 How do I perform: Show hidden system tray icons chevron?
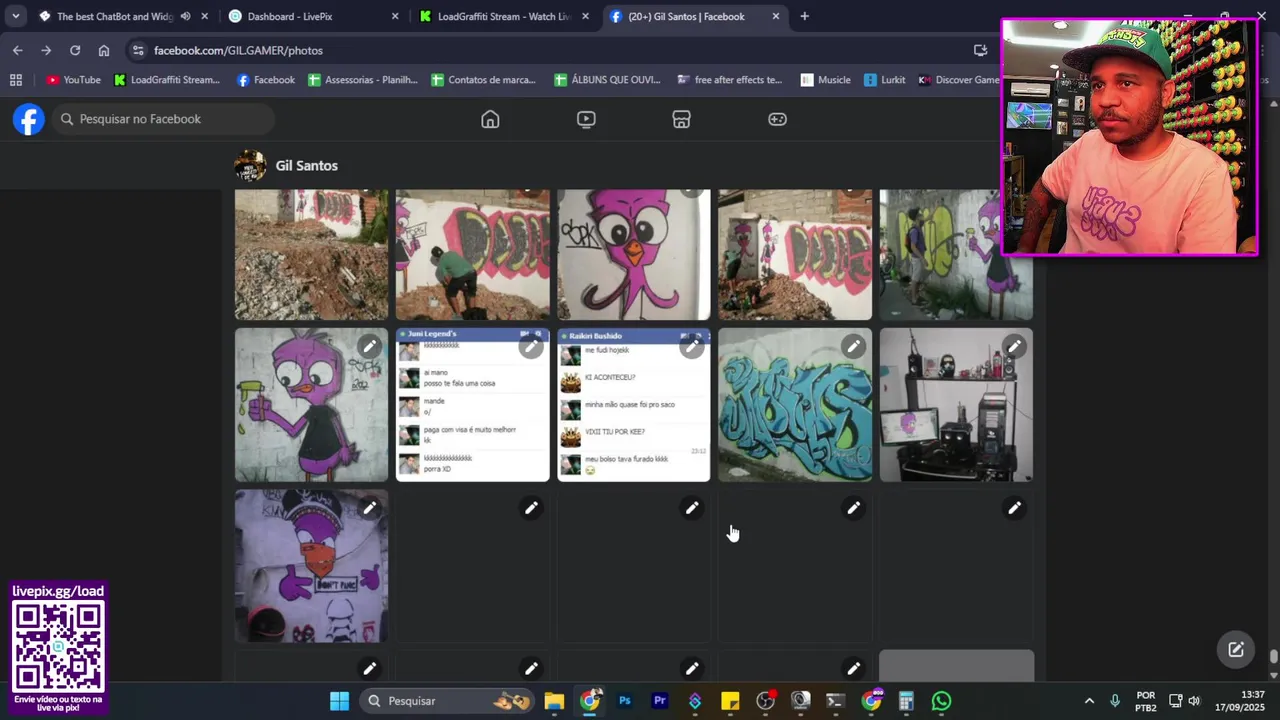(x=1089, y=701)
